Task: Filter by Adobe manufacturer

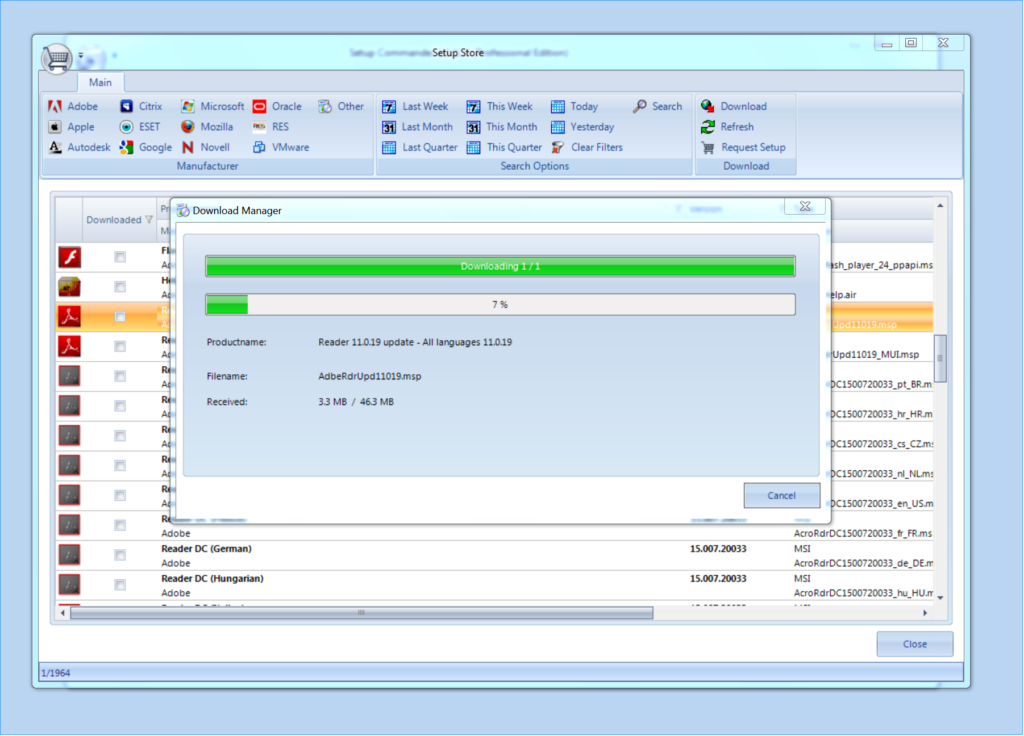Action: tap(73, 106)
